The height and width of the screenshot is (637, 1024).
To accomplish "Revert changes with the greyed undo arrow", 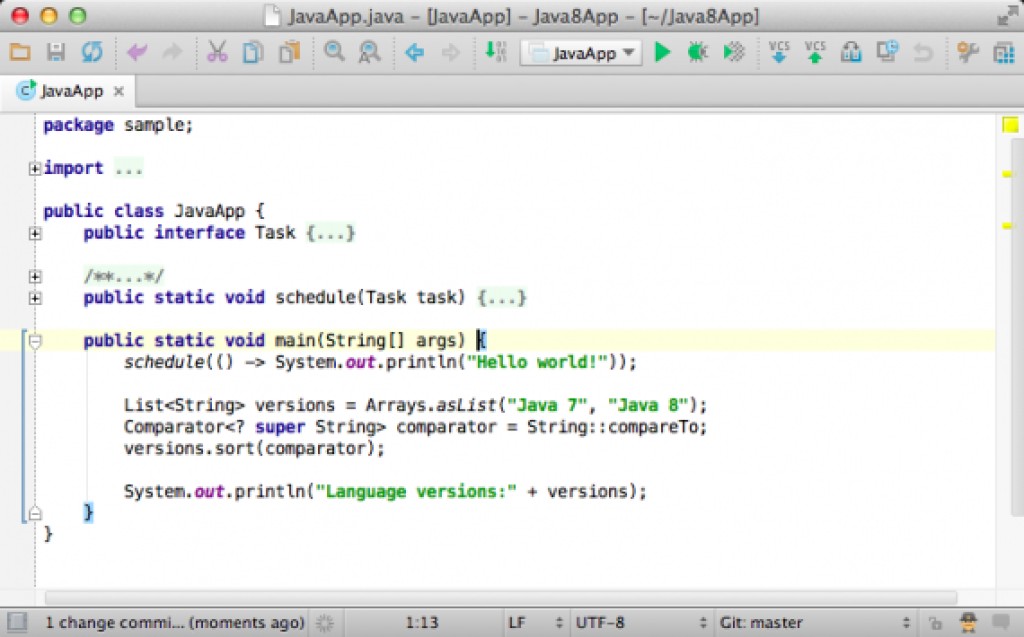I will [x=923, y=52].
